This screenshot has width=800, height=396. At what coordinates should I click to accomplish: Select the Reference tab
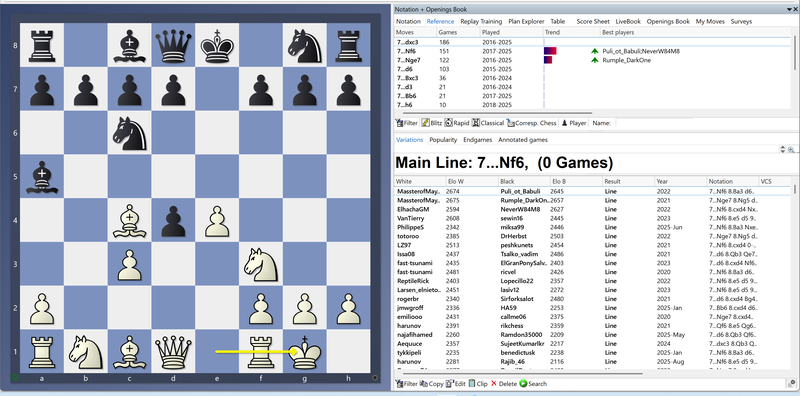(x=440, y=21)
